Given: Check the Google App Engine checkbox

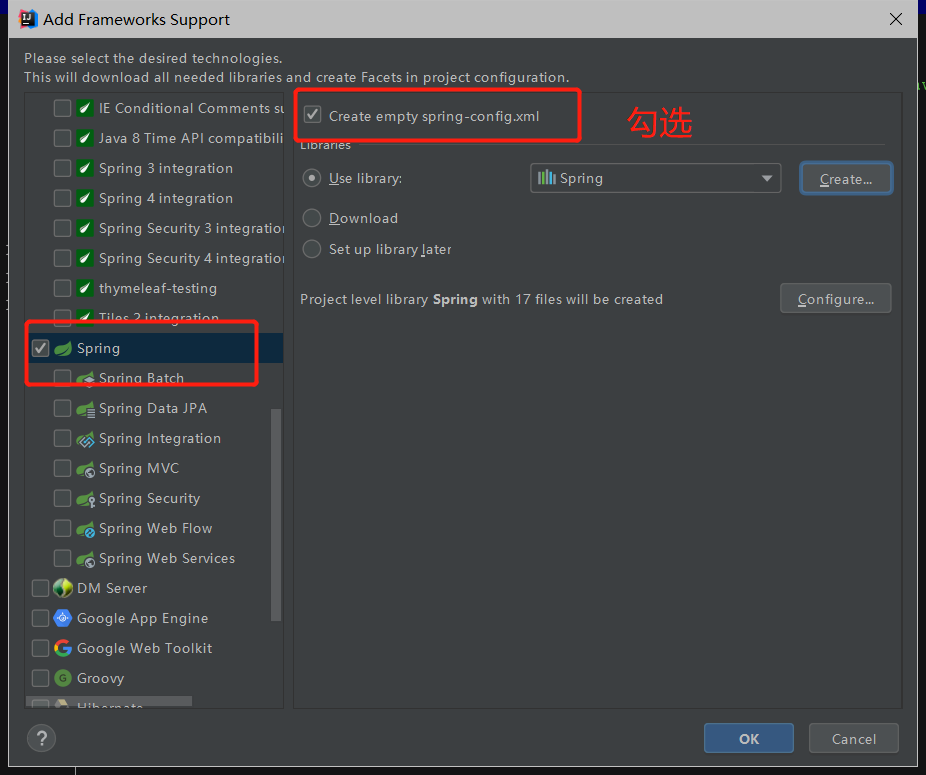Looking at the screenshot, I should pyautogui.click(x=40, y=618).
